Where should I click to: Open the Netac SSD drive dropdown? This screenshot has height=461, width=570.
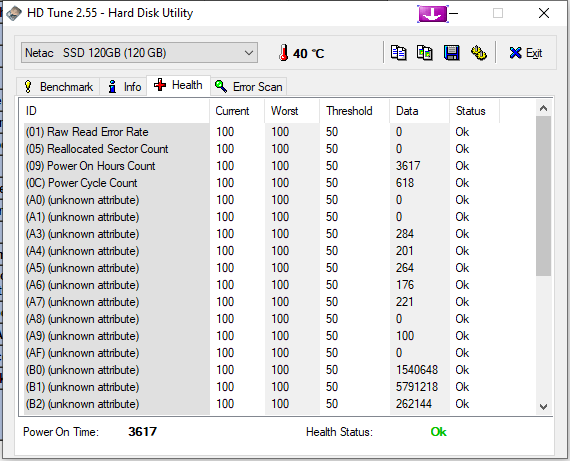tap(139, 53)
